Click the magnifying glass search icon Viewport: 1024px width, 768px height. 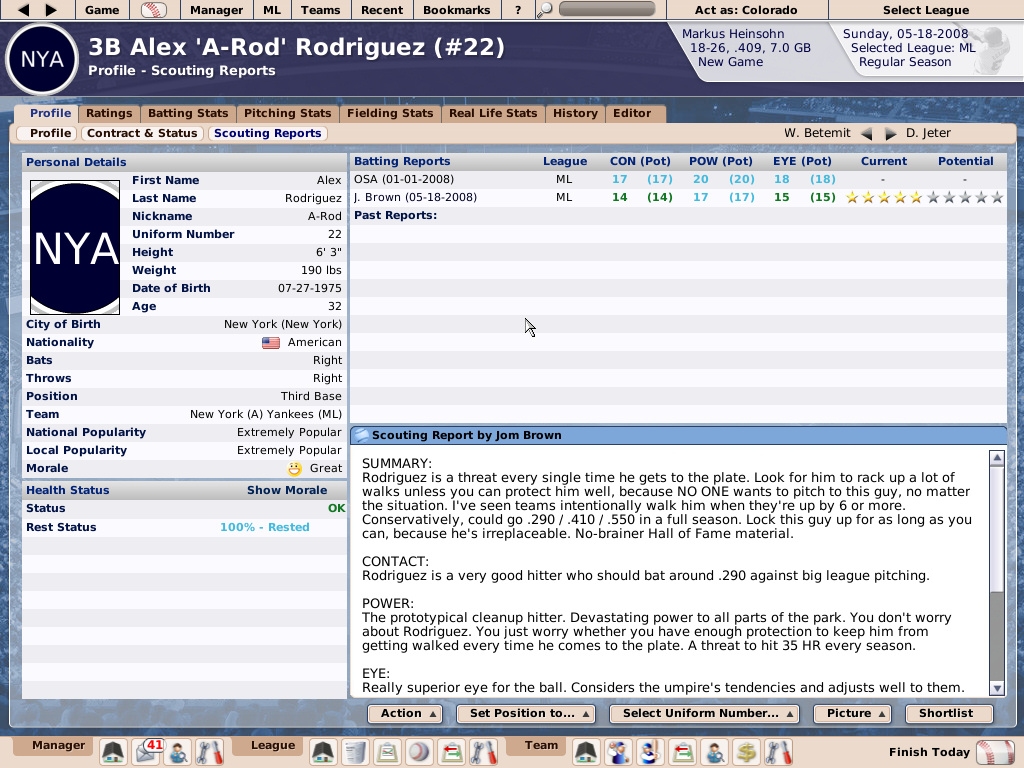pos(544,10)
